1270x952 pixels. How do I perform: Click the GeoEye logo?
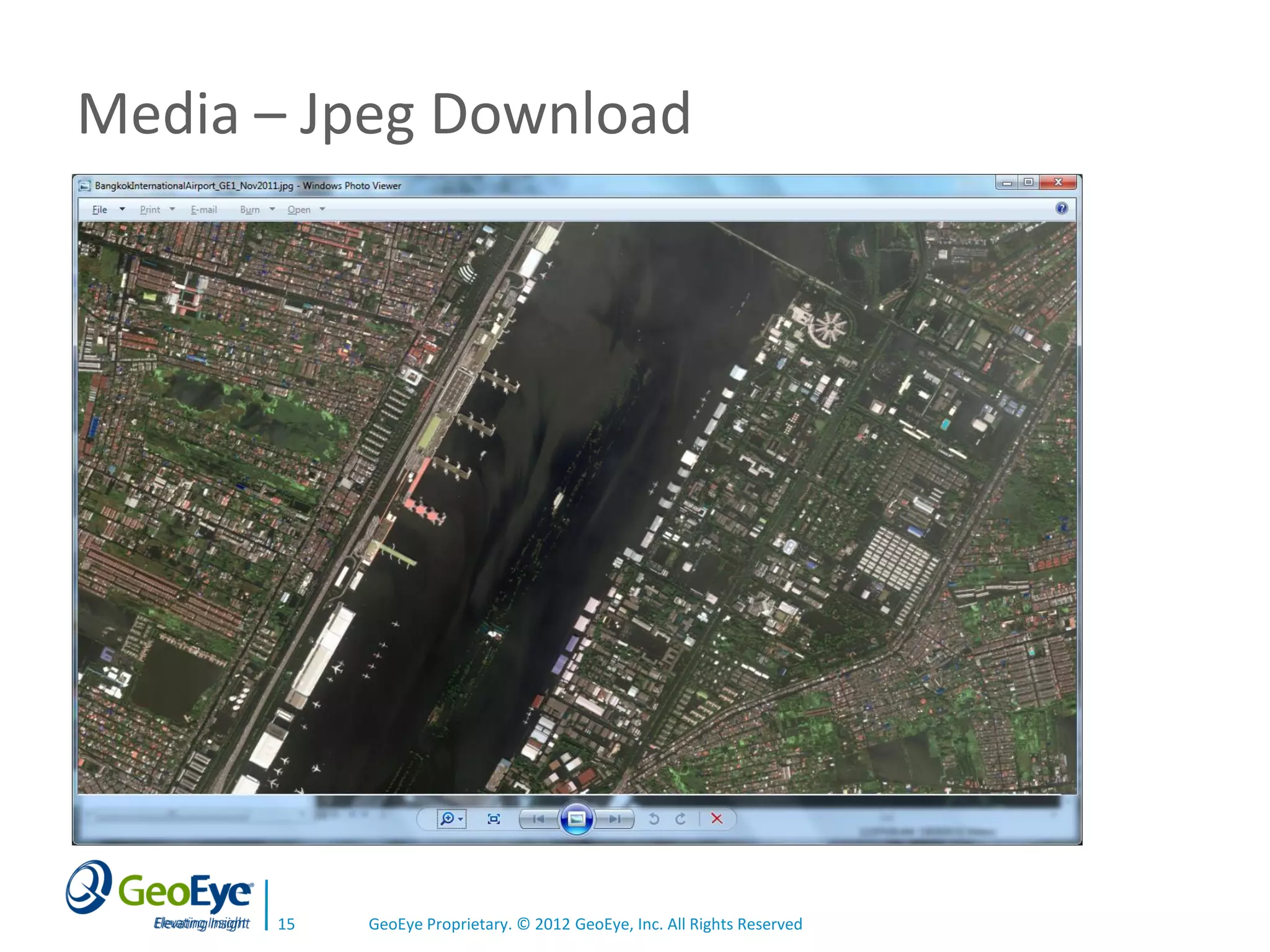159,894
